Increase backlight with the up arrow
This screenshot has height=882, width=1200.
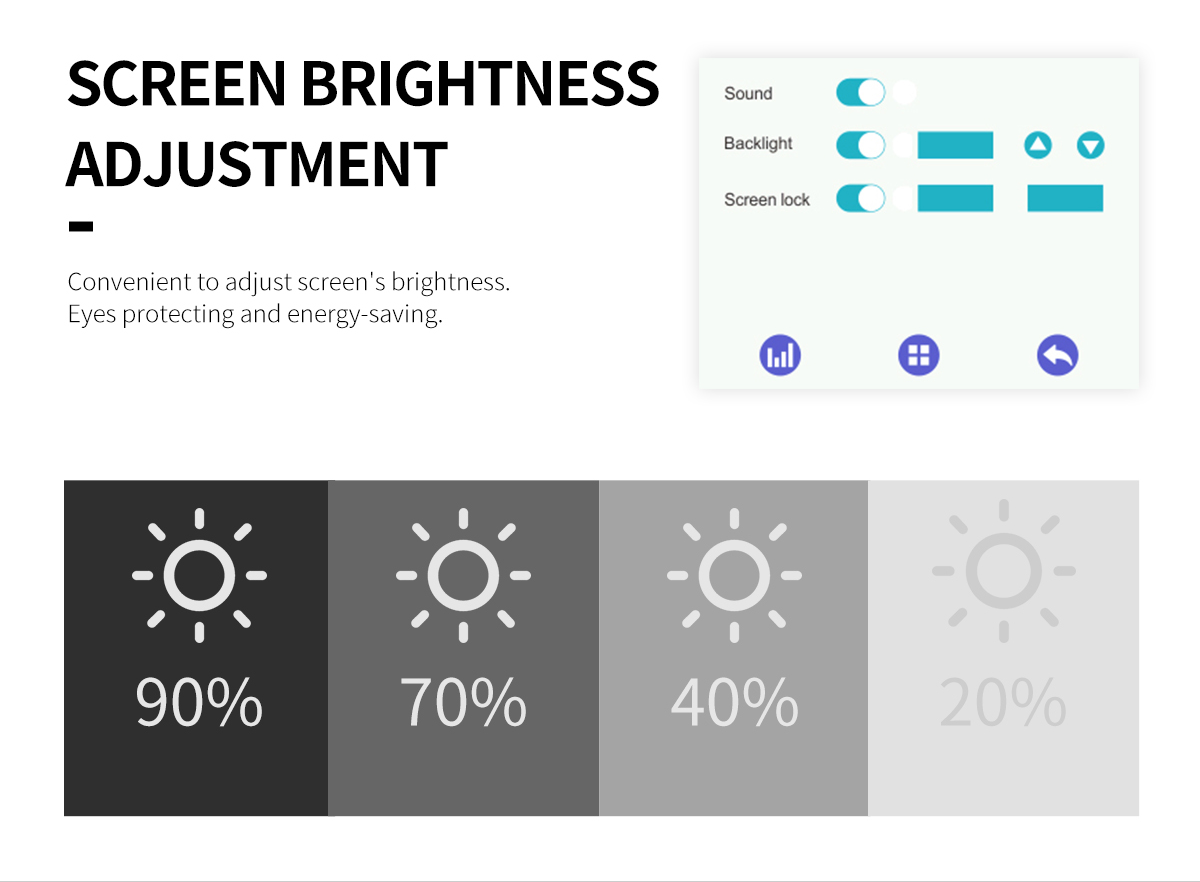[1038, 146]
